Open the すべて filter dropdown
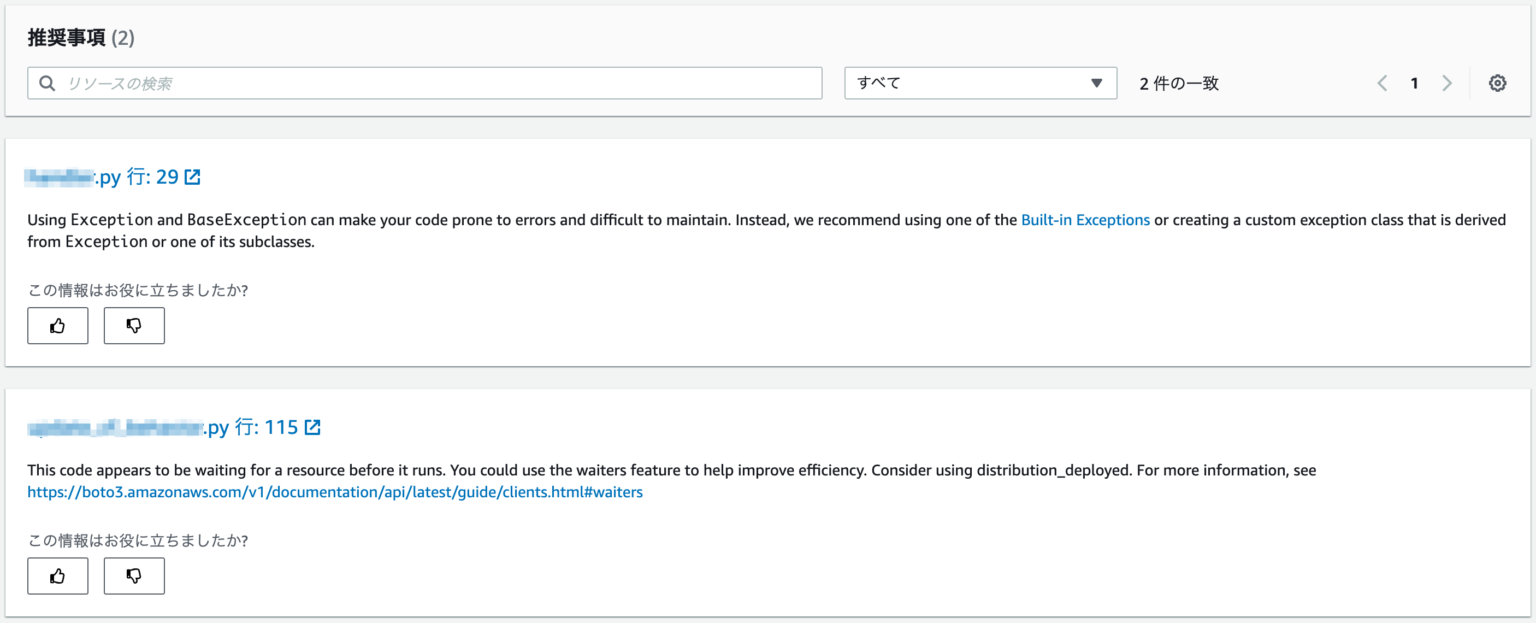This screenshot has width=1536, height=623. pos(980,84)
